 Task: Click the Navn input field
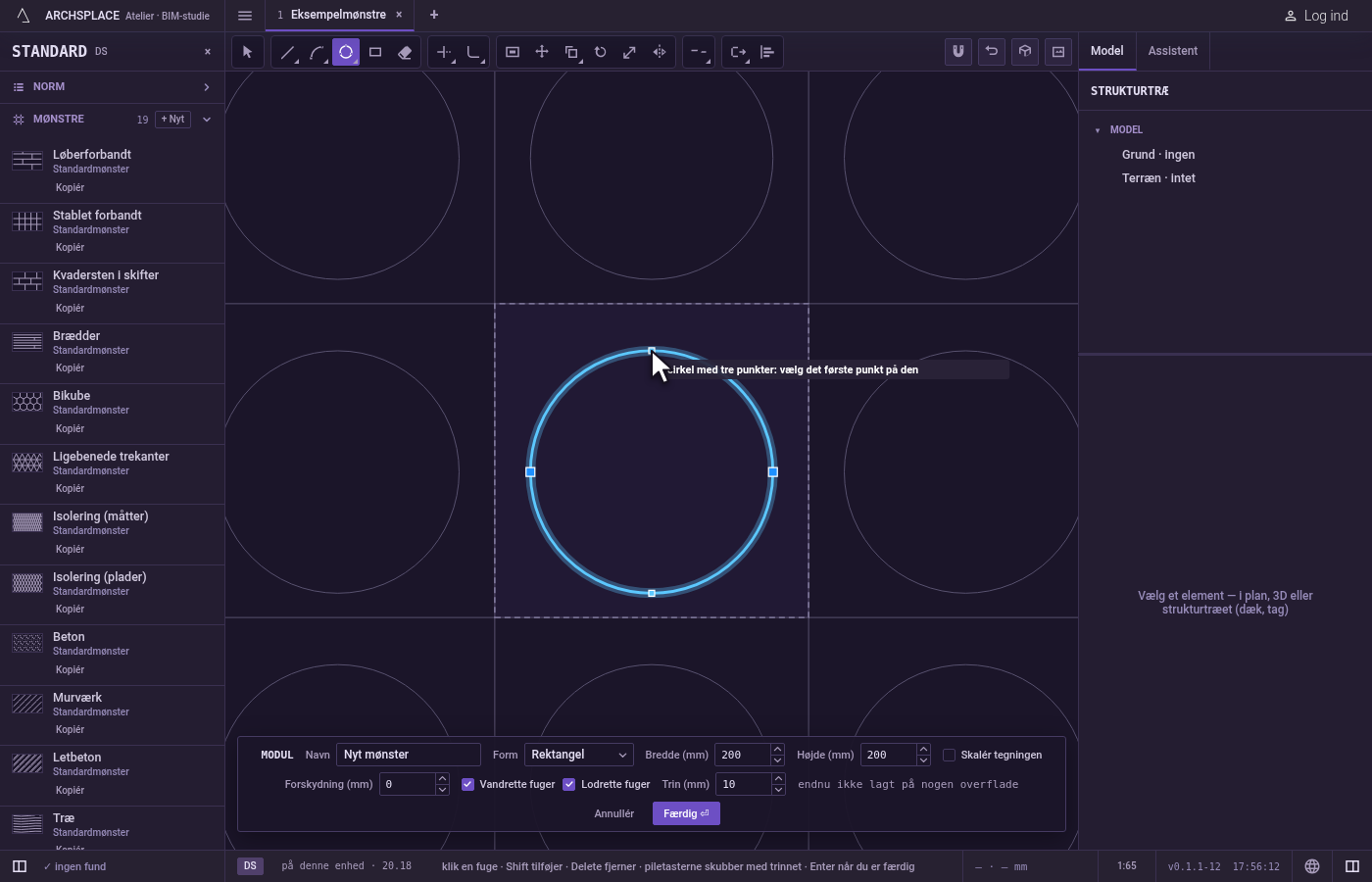point(409,755)
